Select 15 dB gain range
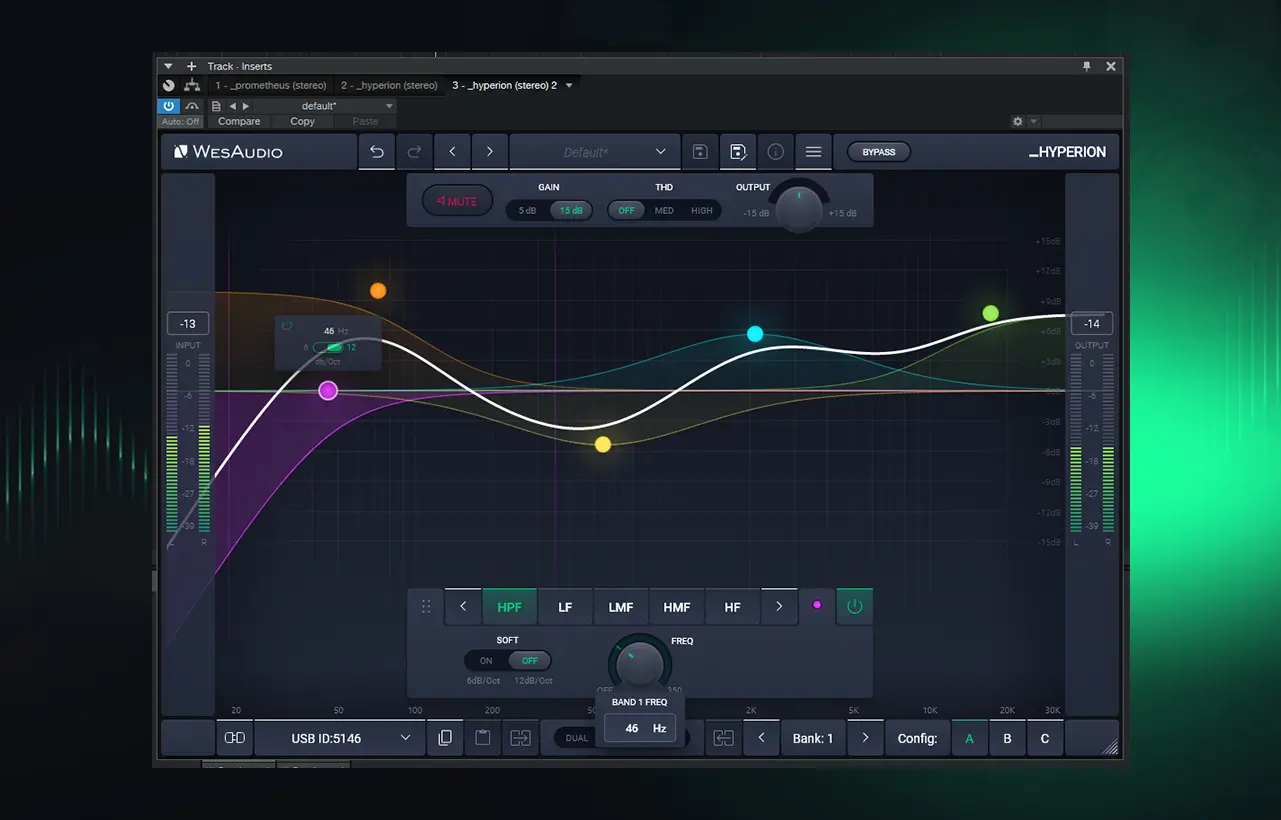 pos(571,211)
